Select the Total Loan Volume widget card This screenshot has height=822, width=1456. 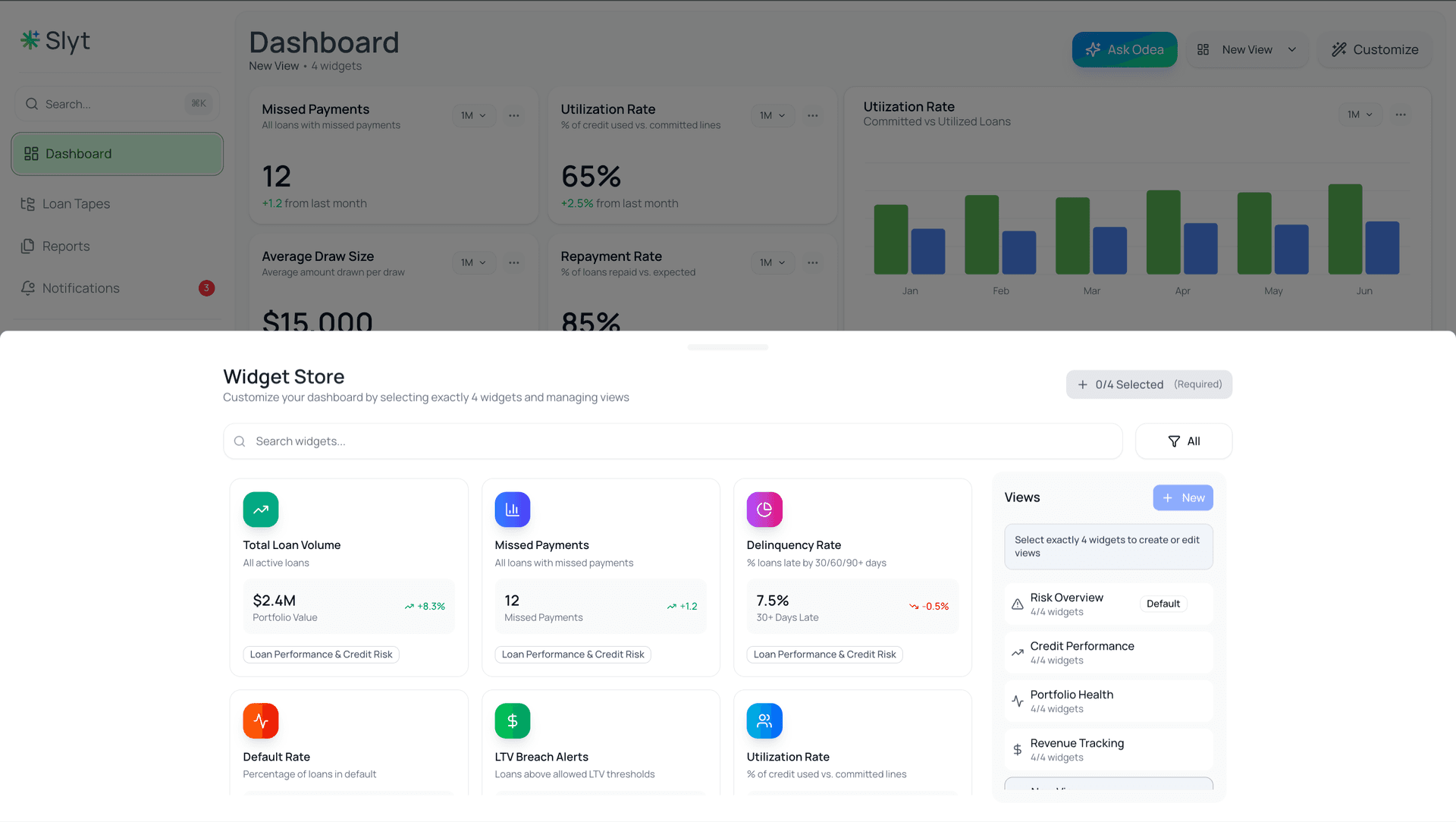[x=349, y=577]
